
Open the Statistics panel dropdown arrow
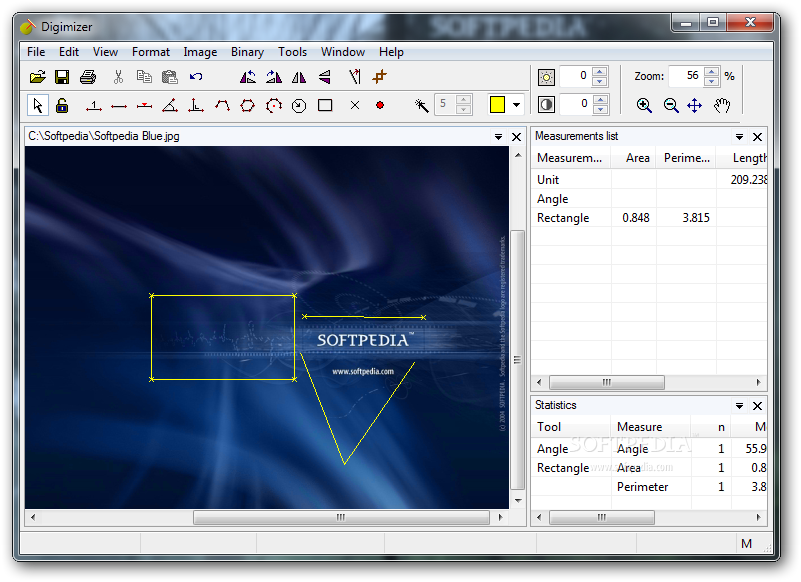tap(739, 406)
